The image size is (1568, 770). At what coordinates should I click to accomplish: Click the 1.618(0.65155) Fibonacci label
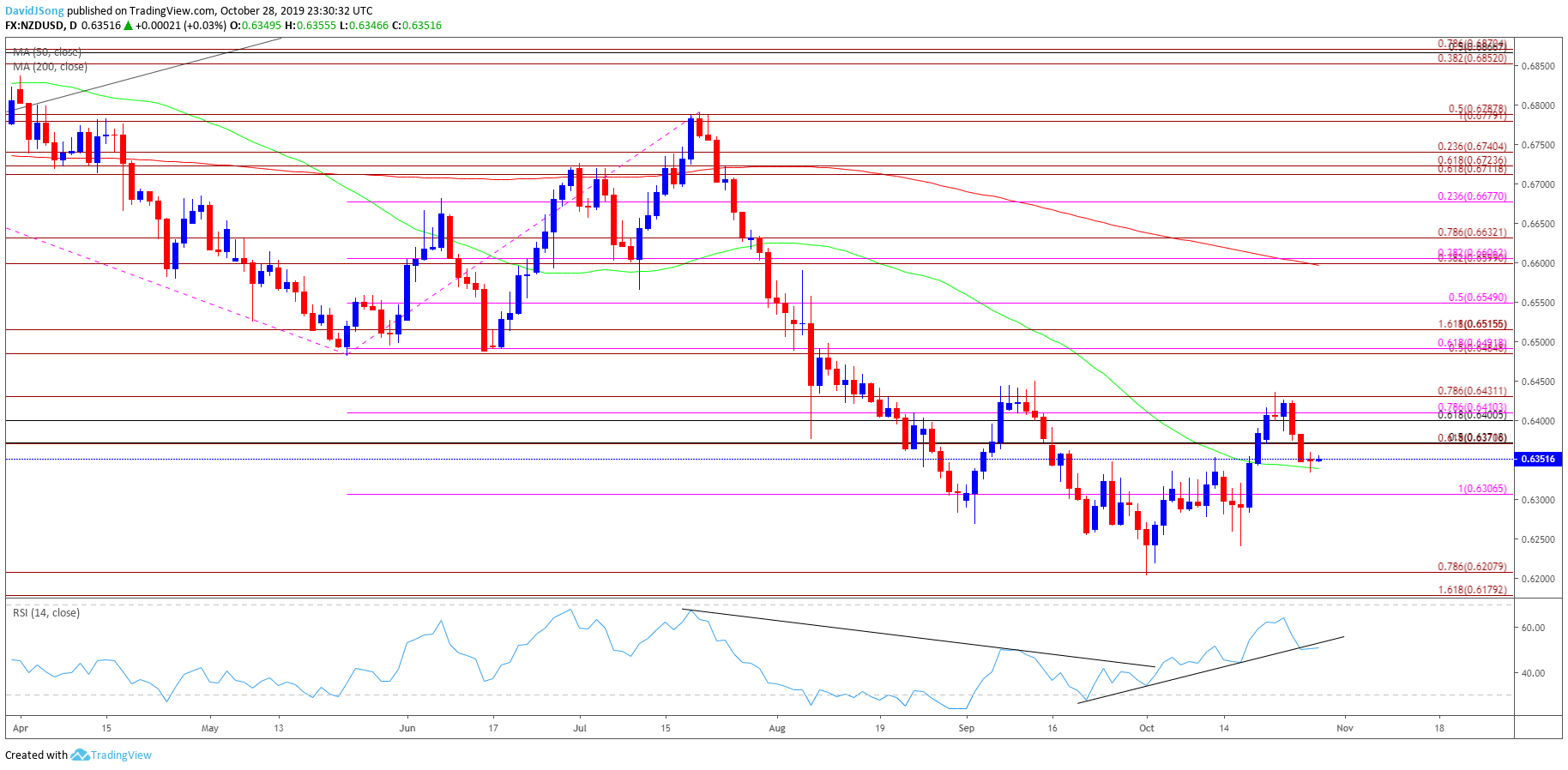1472,324
